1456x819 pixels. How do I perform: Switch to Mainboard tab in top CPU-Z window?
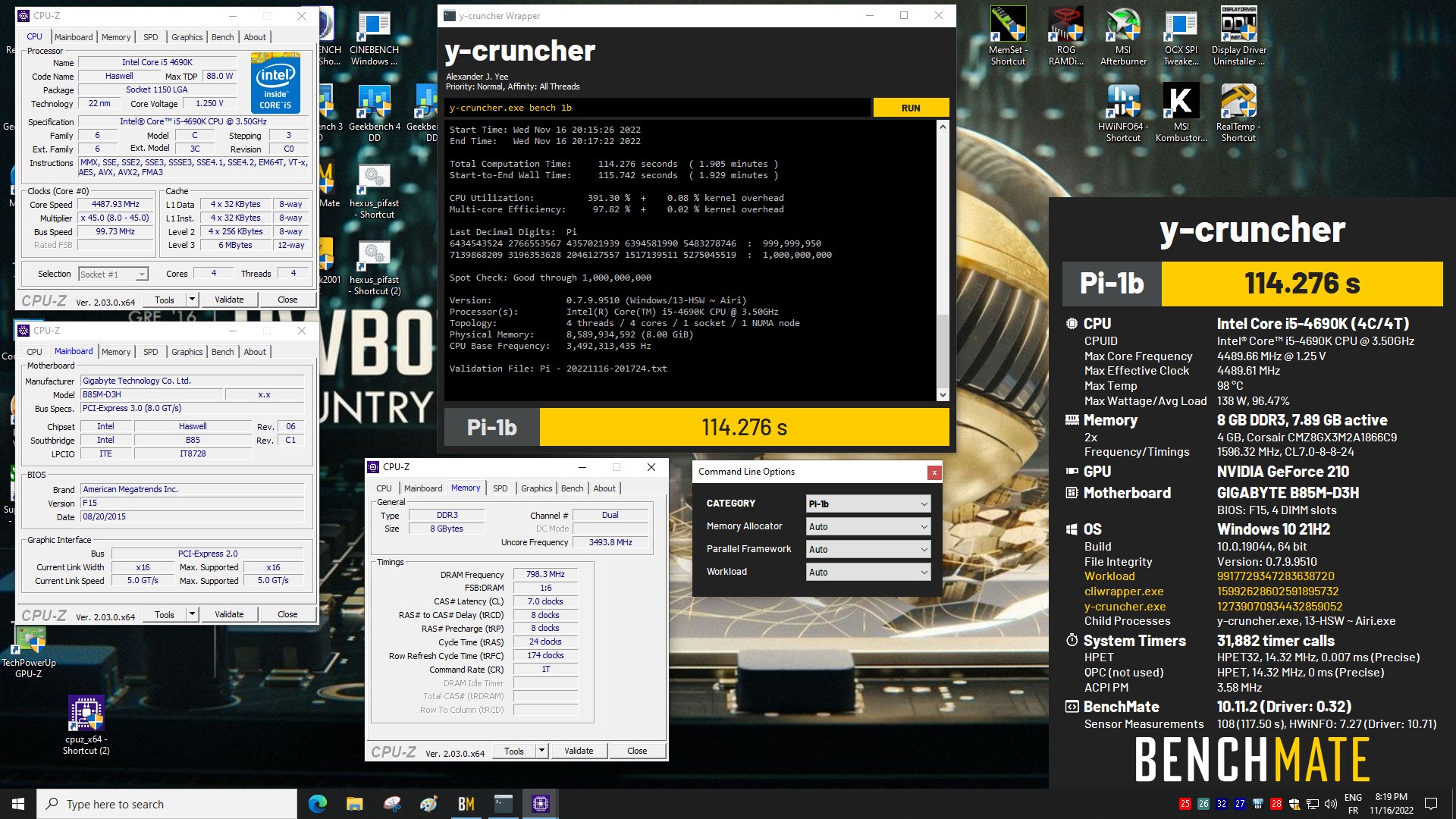pyautogui.click(x=74, y=37)
